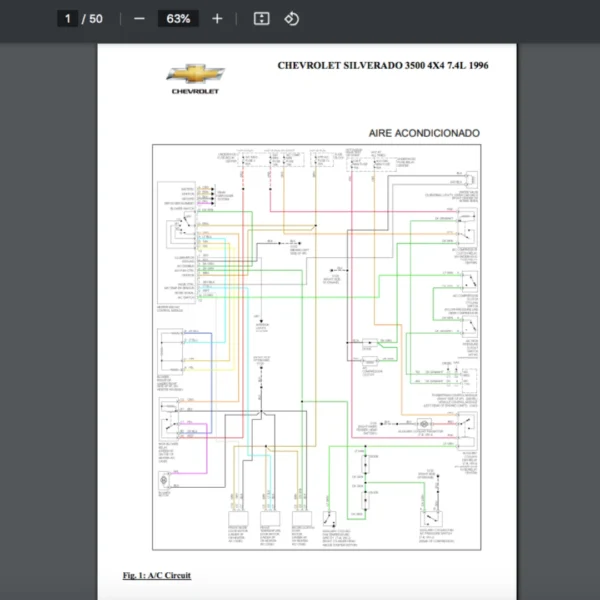Screen dimensions: 600x600
Task: Click the AIRE ACONDICIONADO heading
Action: click(424, 133)
